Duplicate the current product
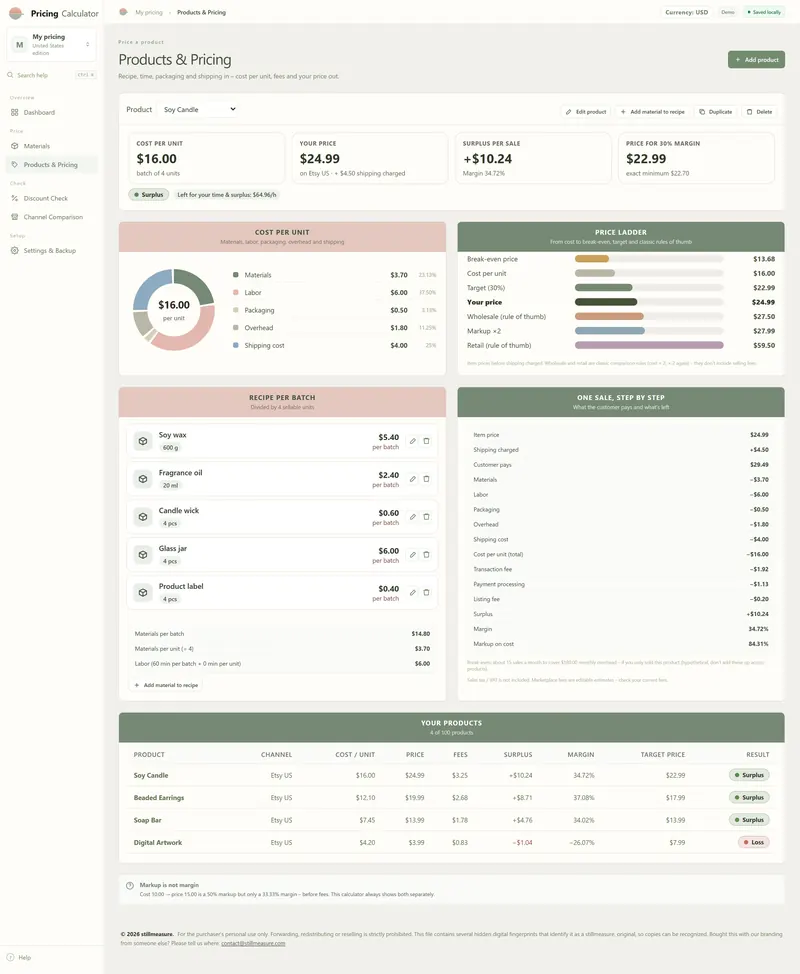Screen dimensions: 800x974 tap(716, 112)
